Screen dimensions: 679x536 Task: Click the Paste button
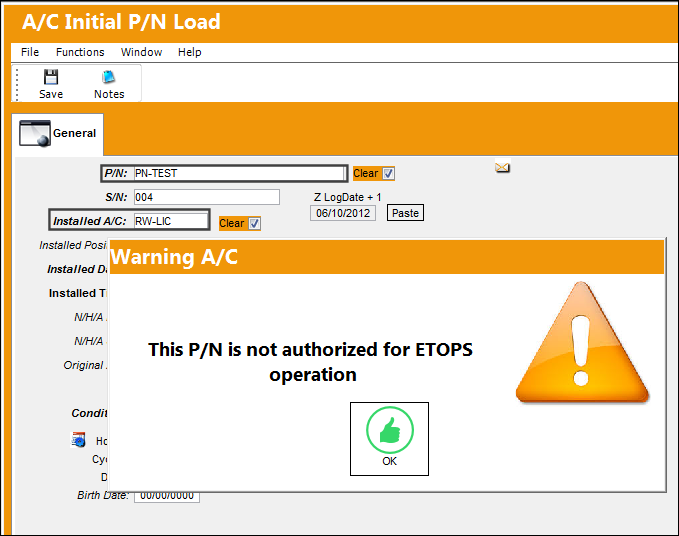[405, 213]
